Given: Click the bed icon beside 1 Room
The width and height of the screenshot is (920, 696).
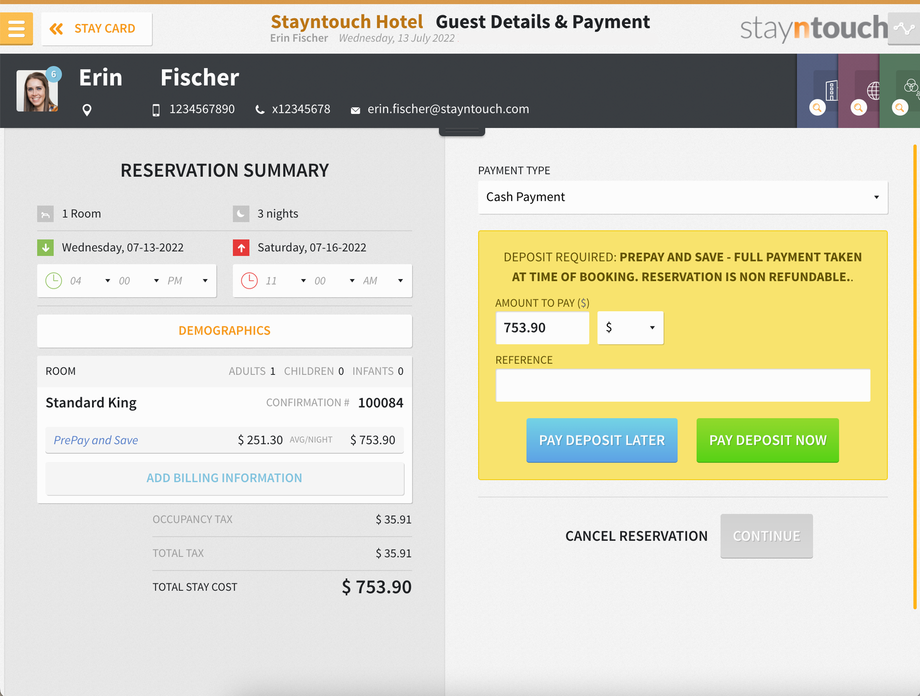Looking at the screenshot, I should (45, 214).
